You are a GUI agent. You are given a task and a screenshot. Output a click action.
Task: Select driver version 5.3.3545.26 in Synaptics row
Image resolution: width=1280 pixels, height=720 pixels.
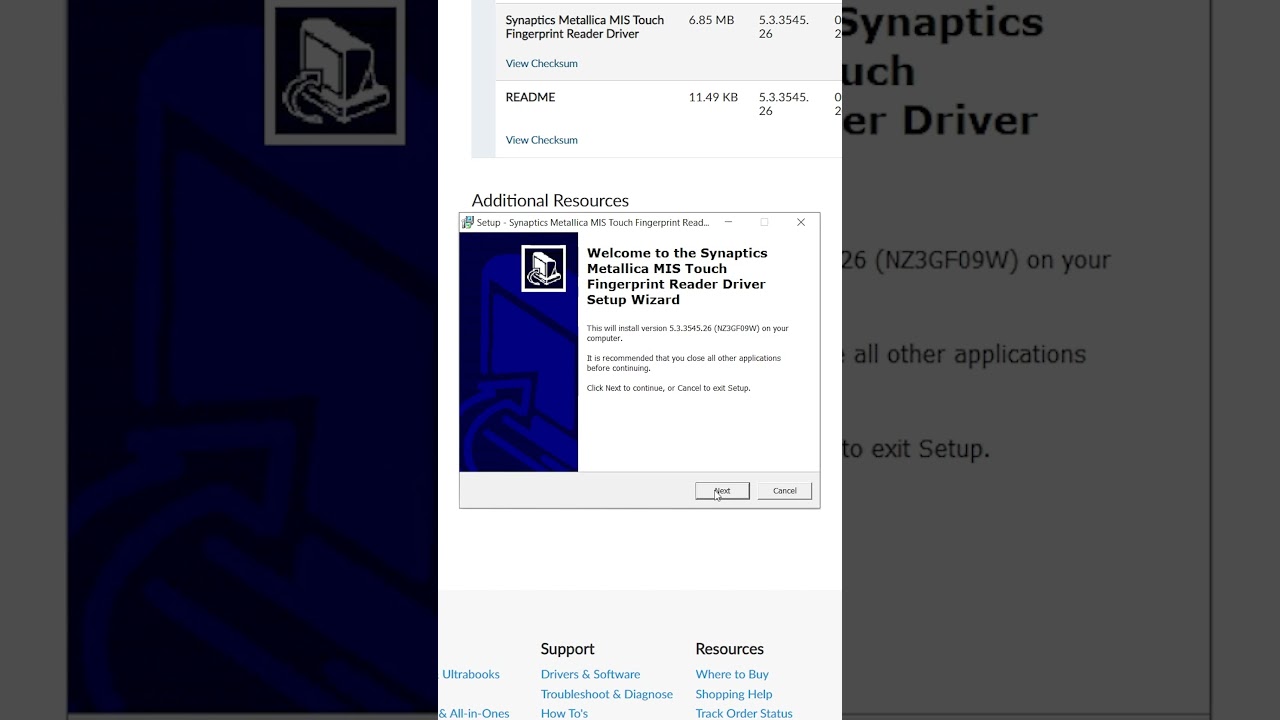[x=783, y=27]
